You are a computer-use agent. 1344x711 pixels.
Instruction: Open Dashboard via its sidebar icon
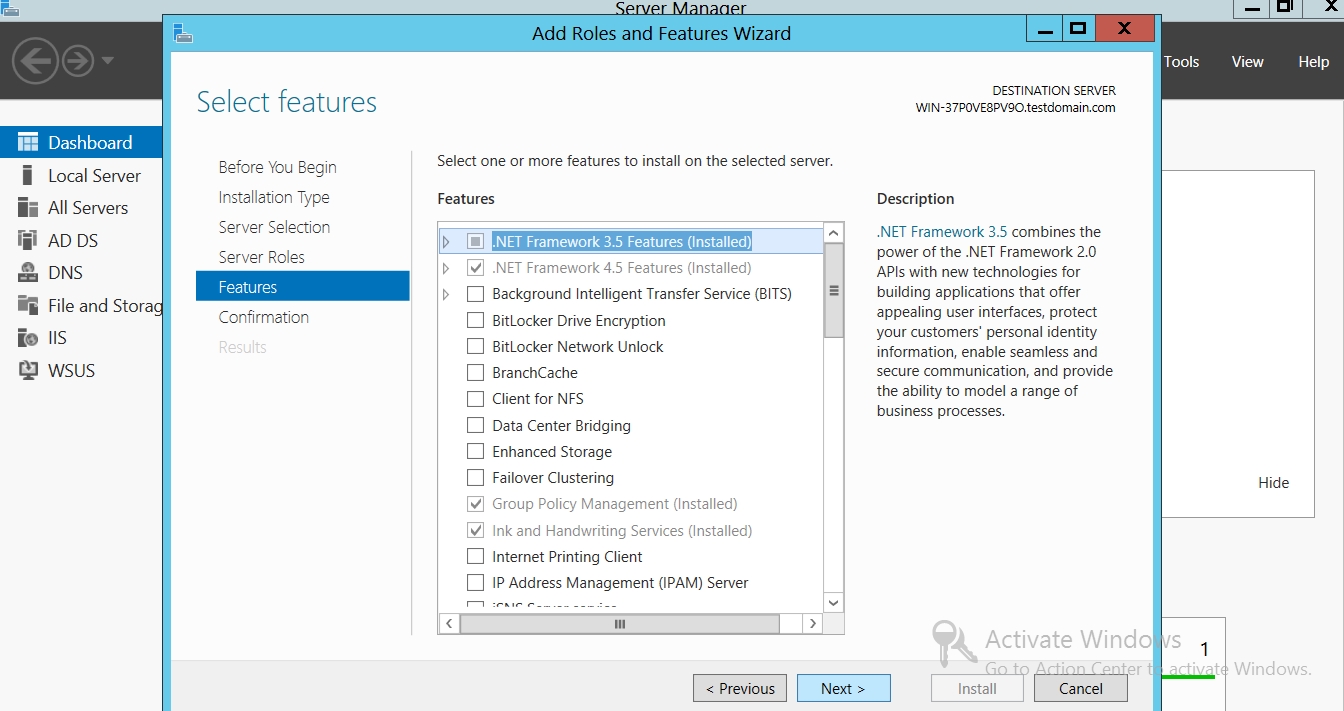28,142
